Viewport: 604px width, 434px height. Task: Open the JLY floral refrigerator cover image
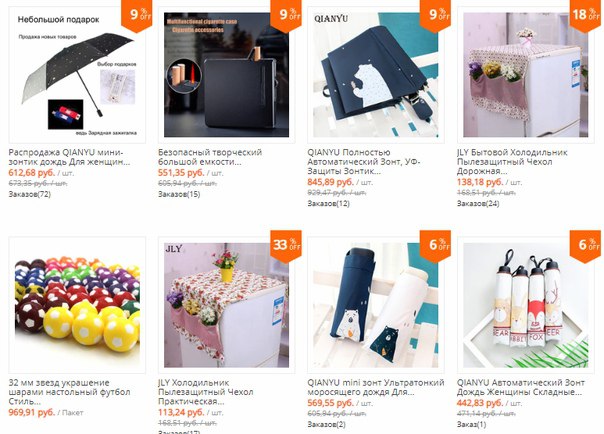226,305
